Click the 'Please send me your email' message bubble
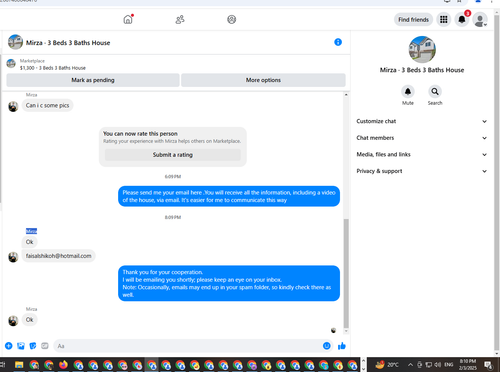Screen dimensions: 500x372 coord(229,196)
